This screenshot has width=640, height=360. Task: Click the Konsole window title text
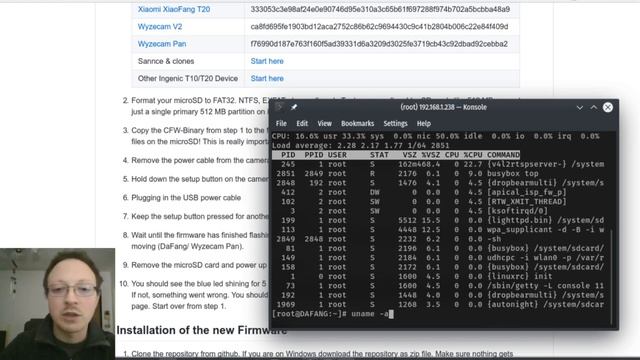(443, 107)
